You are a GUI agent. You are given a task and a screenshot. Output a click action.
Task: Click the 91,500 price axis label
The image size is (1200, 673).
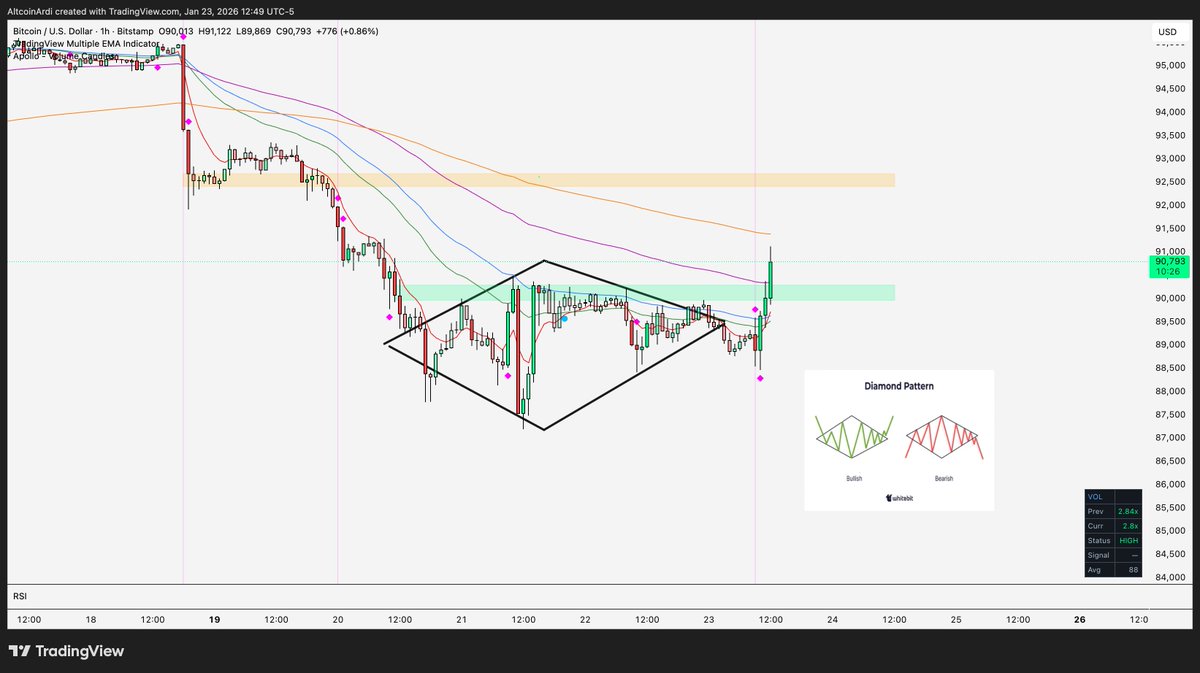(1172, 229)
